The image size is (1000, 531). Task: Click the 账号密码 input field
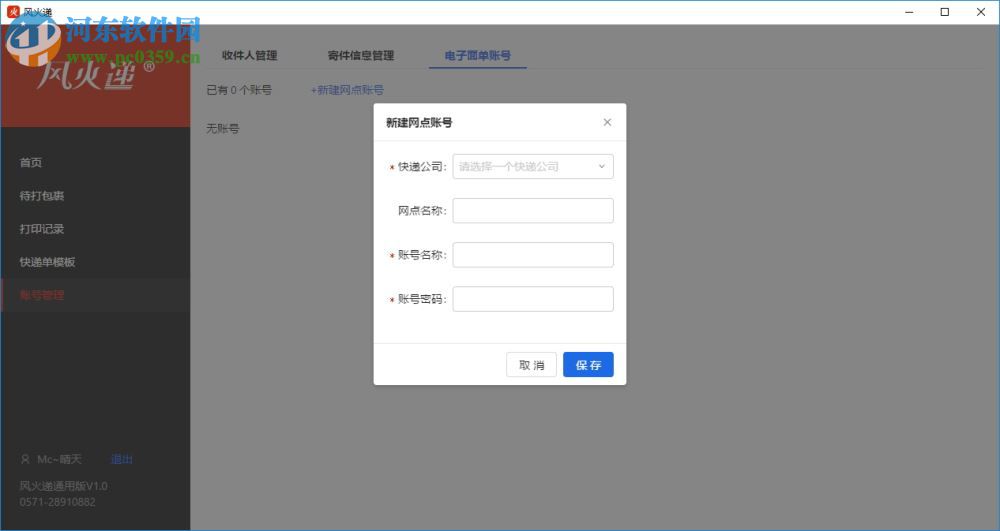[x=533, y=299]
